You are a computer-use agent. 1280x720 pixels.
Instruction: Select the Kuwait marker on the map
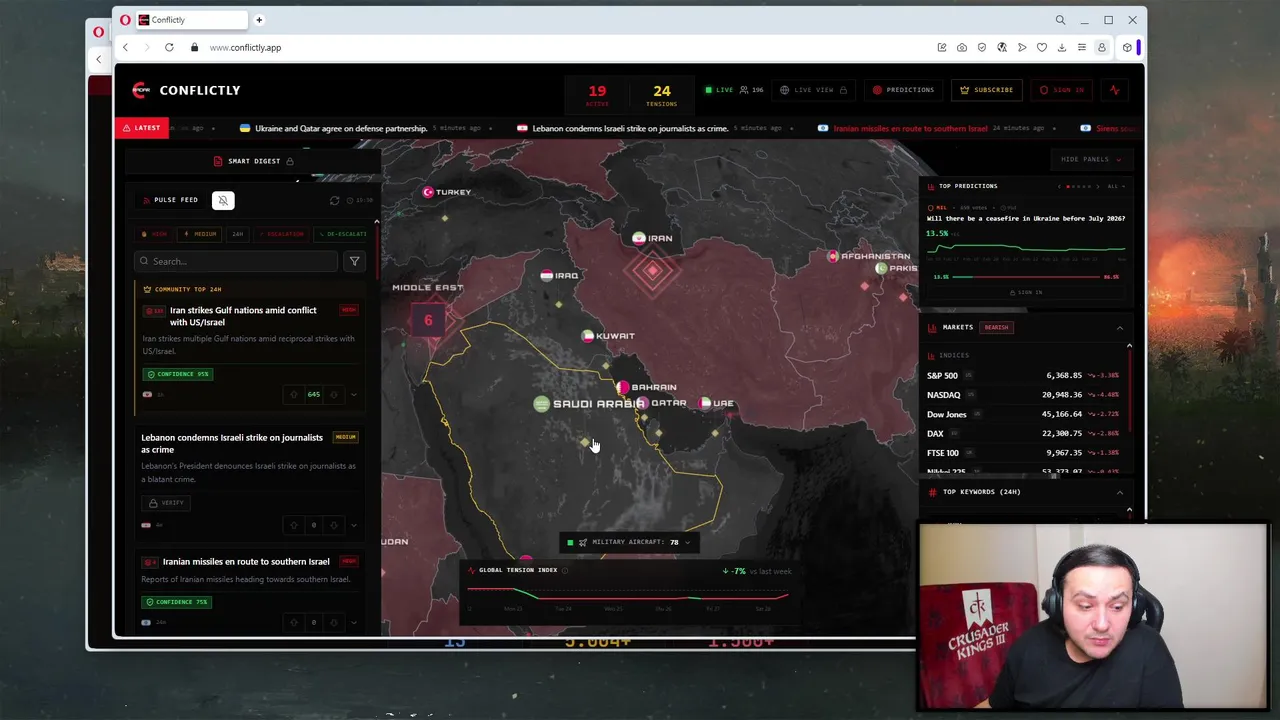[608, 336]
